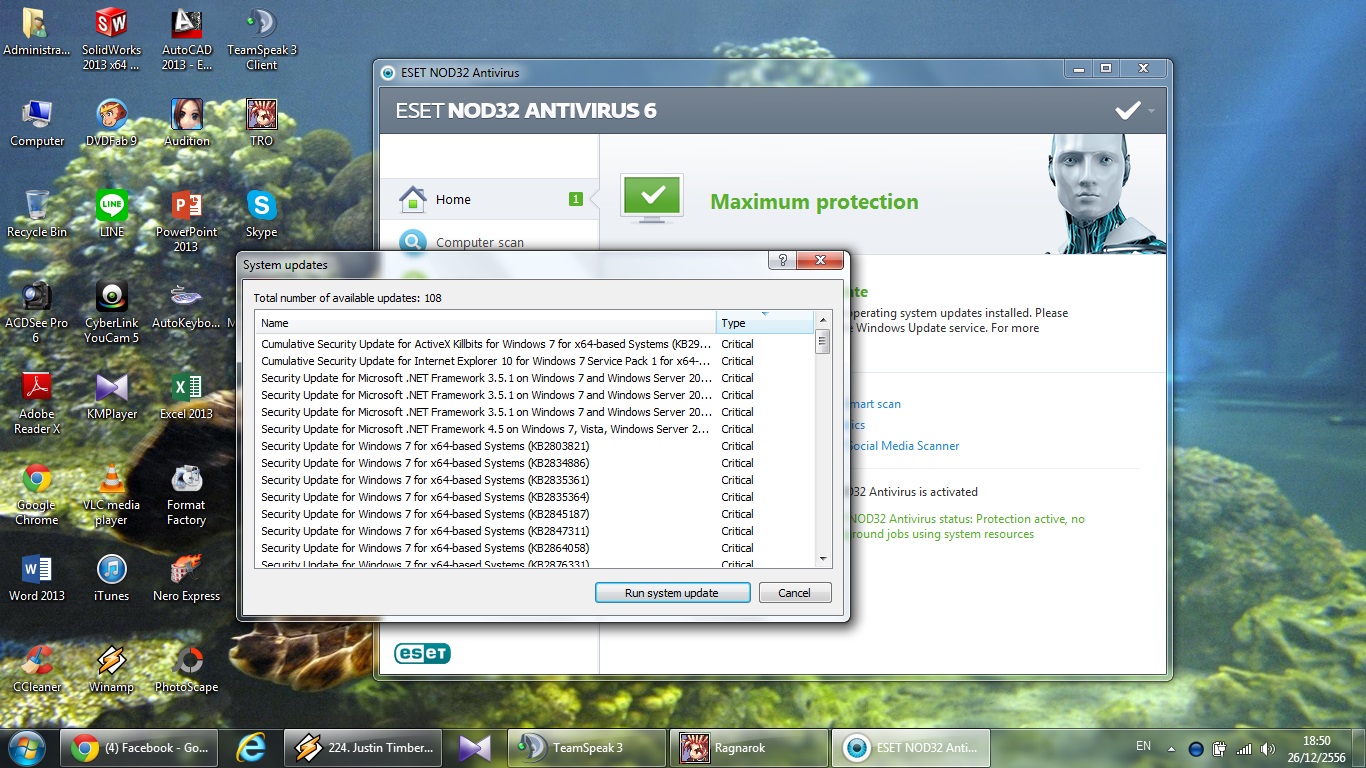
Task: Click the iTunes desktop shortcut
Action: [x=112, y=578]
